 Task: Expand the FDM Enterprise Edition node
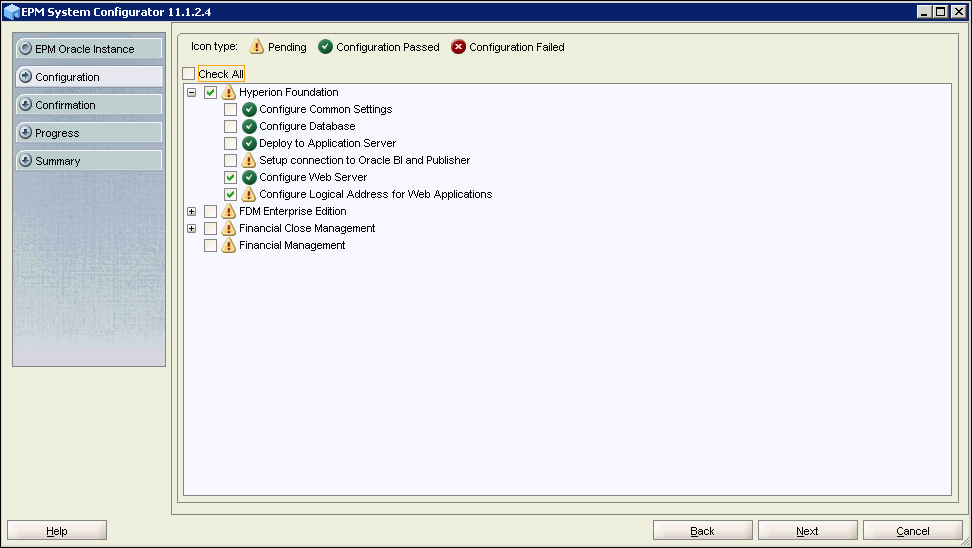[x=192, y=211]
